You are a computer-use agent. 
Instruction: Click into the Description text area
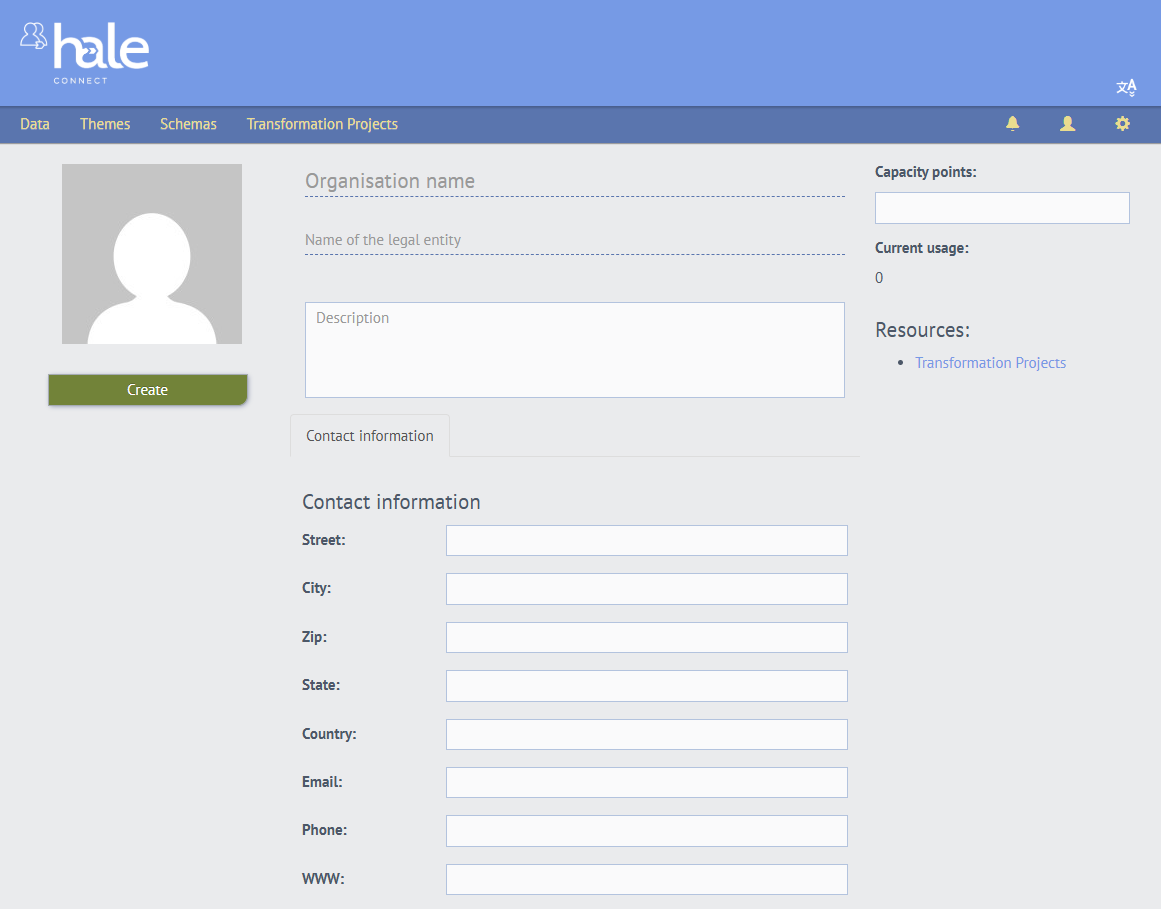pyautogui.click(x=574, y=350)
